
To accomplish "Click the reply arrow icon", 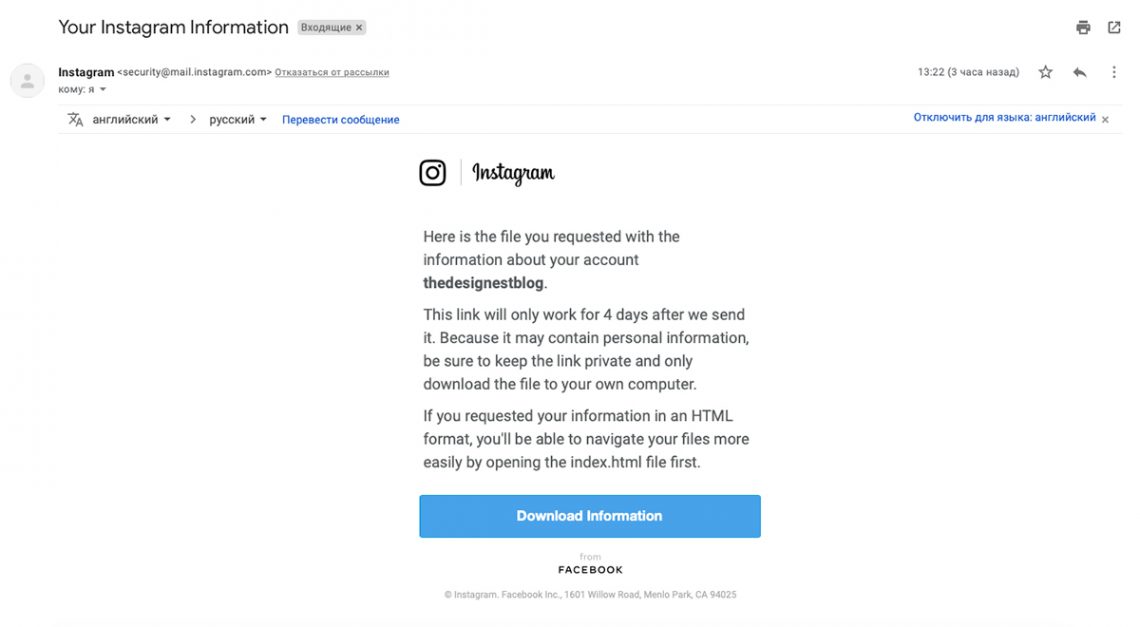I will tap(1078, 71).
